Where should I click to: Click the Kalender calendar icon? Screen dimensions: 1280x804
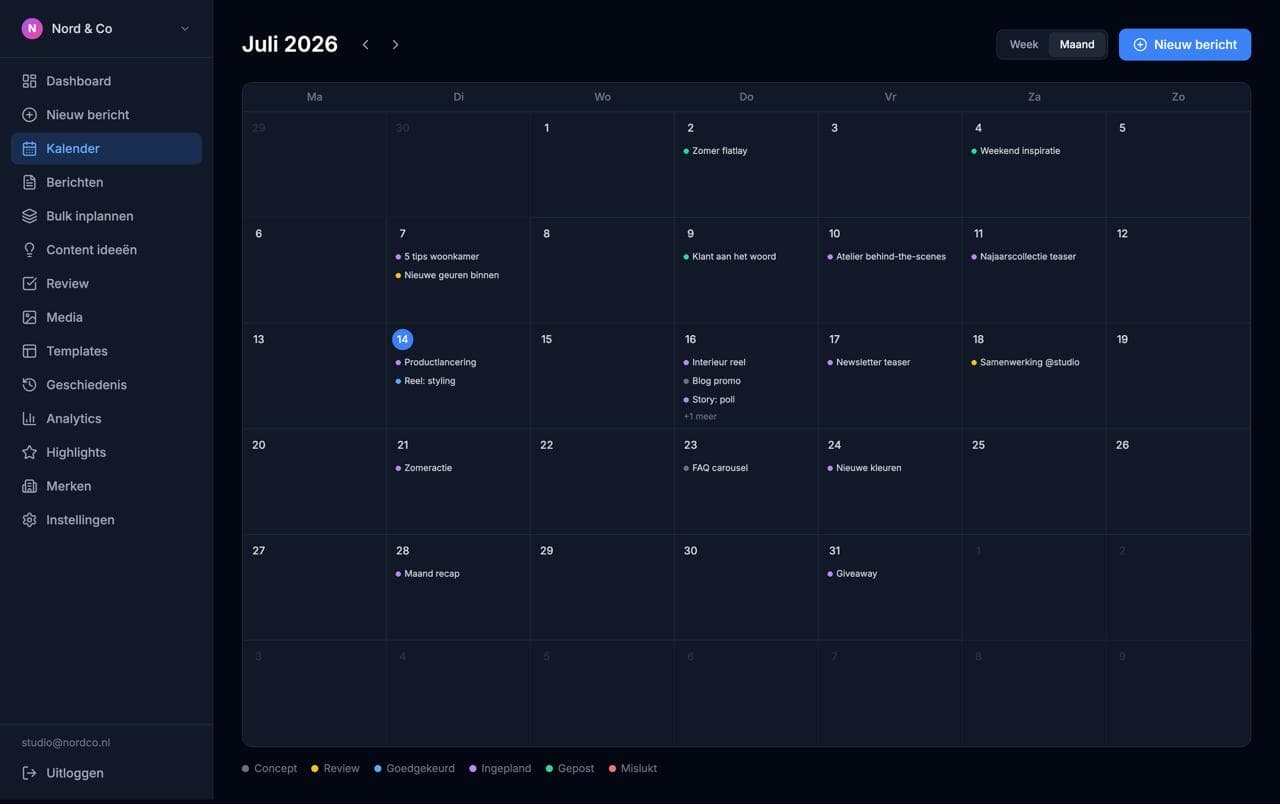[x=29, y=149]
